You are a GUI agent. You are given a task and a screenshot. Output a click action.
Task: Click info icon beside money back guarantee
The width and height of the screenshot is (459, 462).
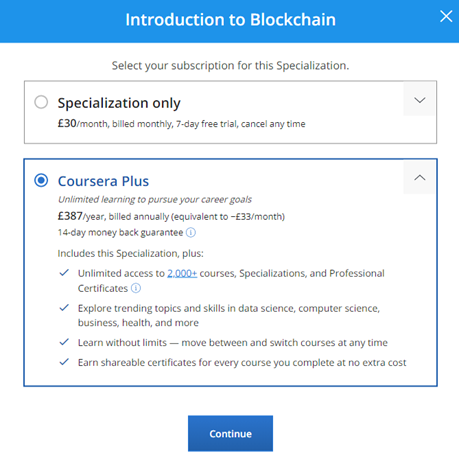[191, 232]
